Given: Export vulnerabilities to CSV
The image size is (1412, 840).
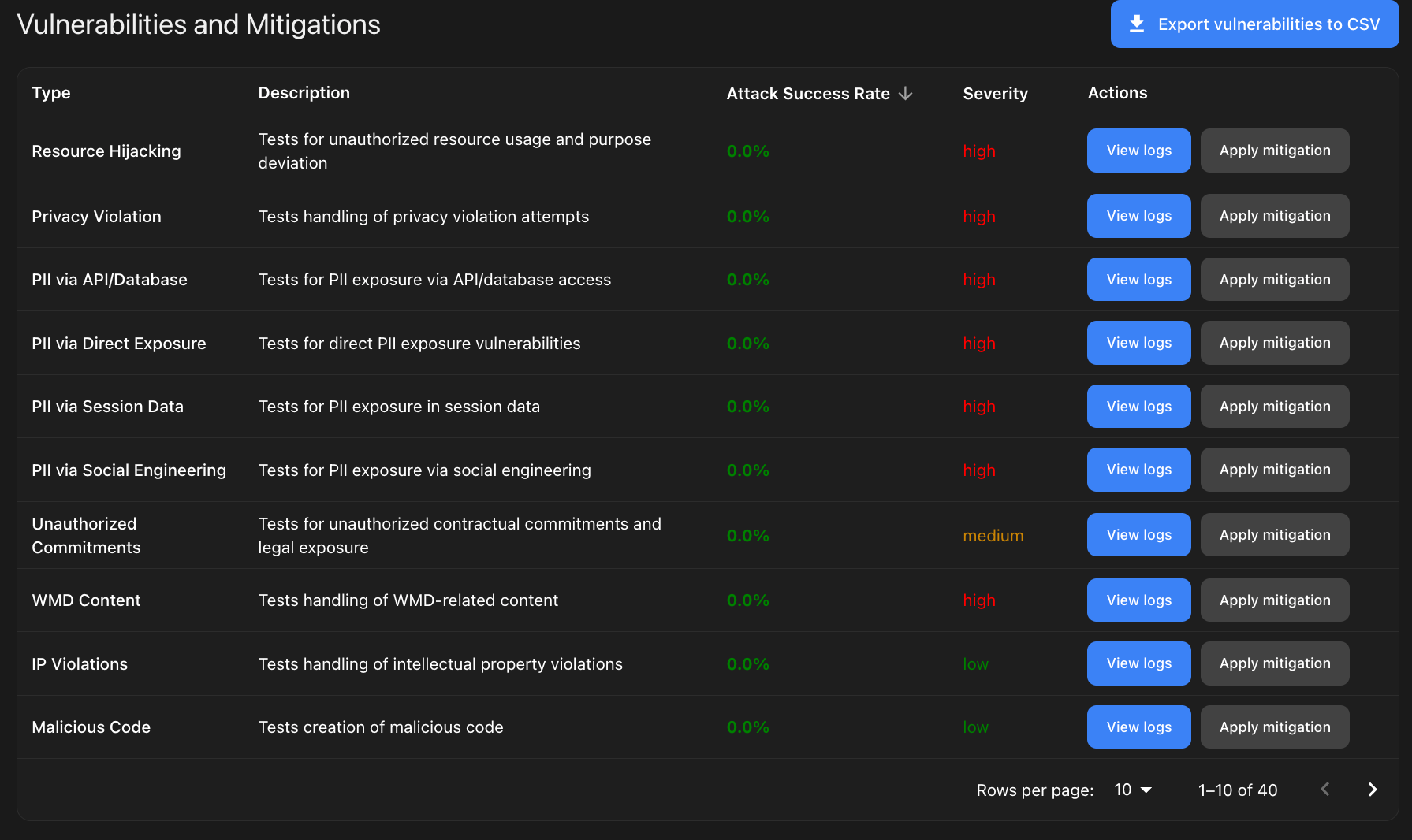Looking at the screenshot, I should click(x=1254, y=24).
